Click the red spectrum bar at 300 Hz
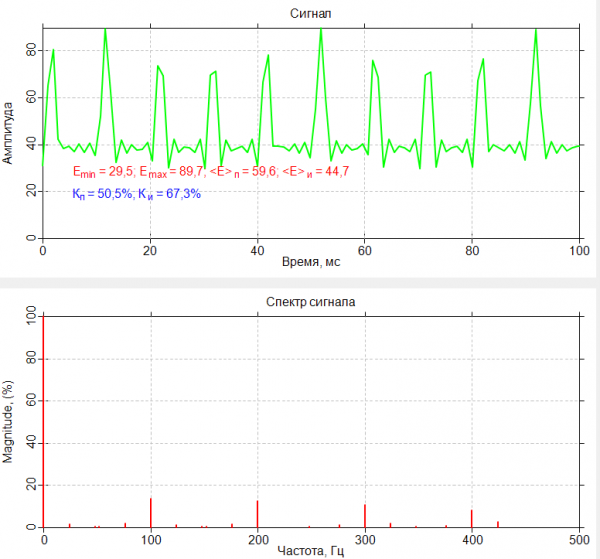The width and height of the screenshot is (600, 559). 365,516
